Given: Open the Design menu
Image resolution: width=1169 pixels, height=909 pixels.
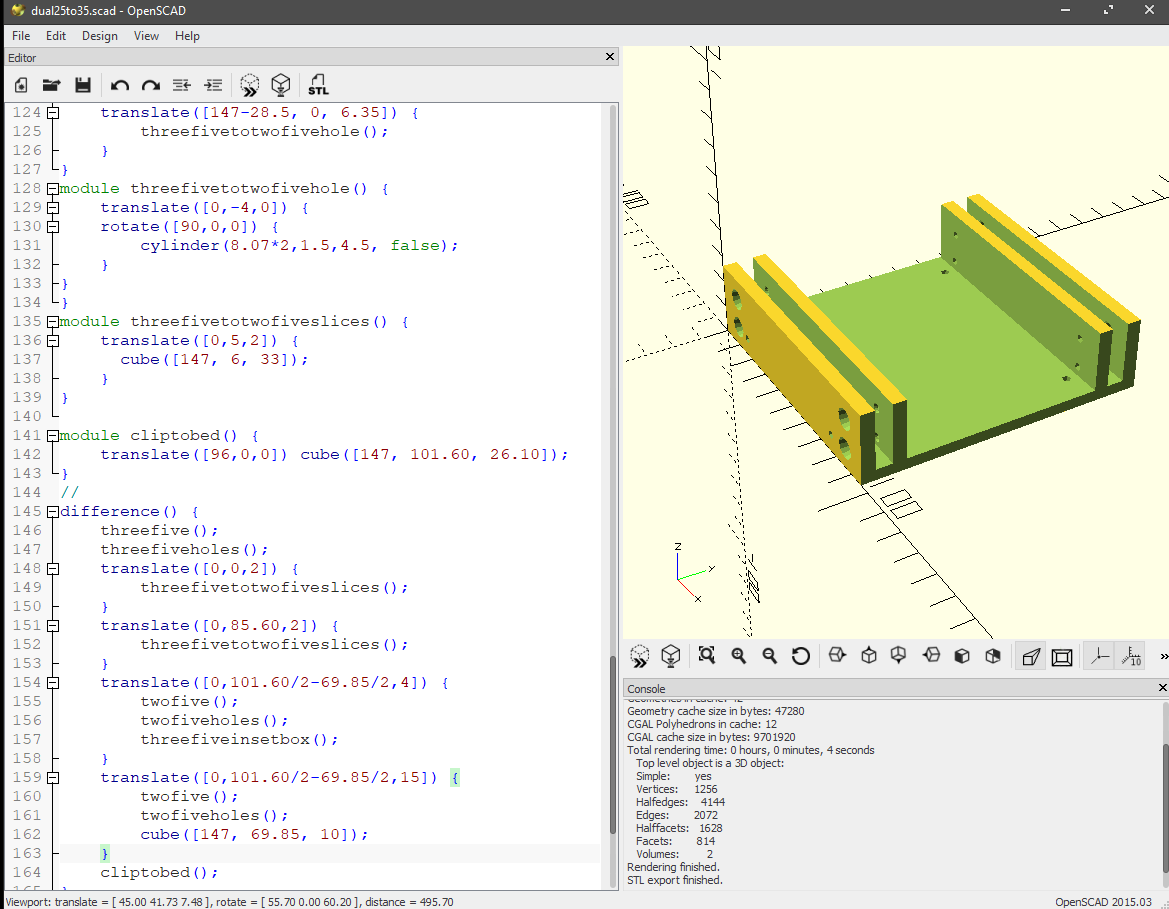Looking at the screenshot, I should click(x=99, y=36).
